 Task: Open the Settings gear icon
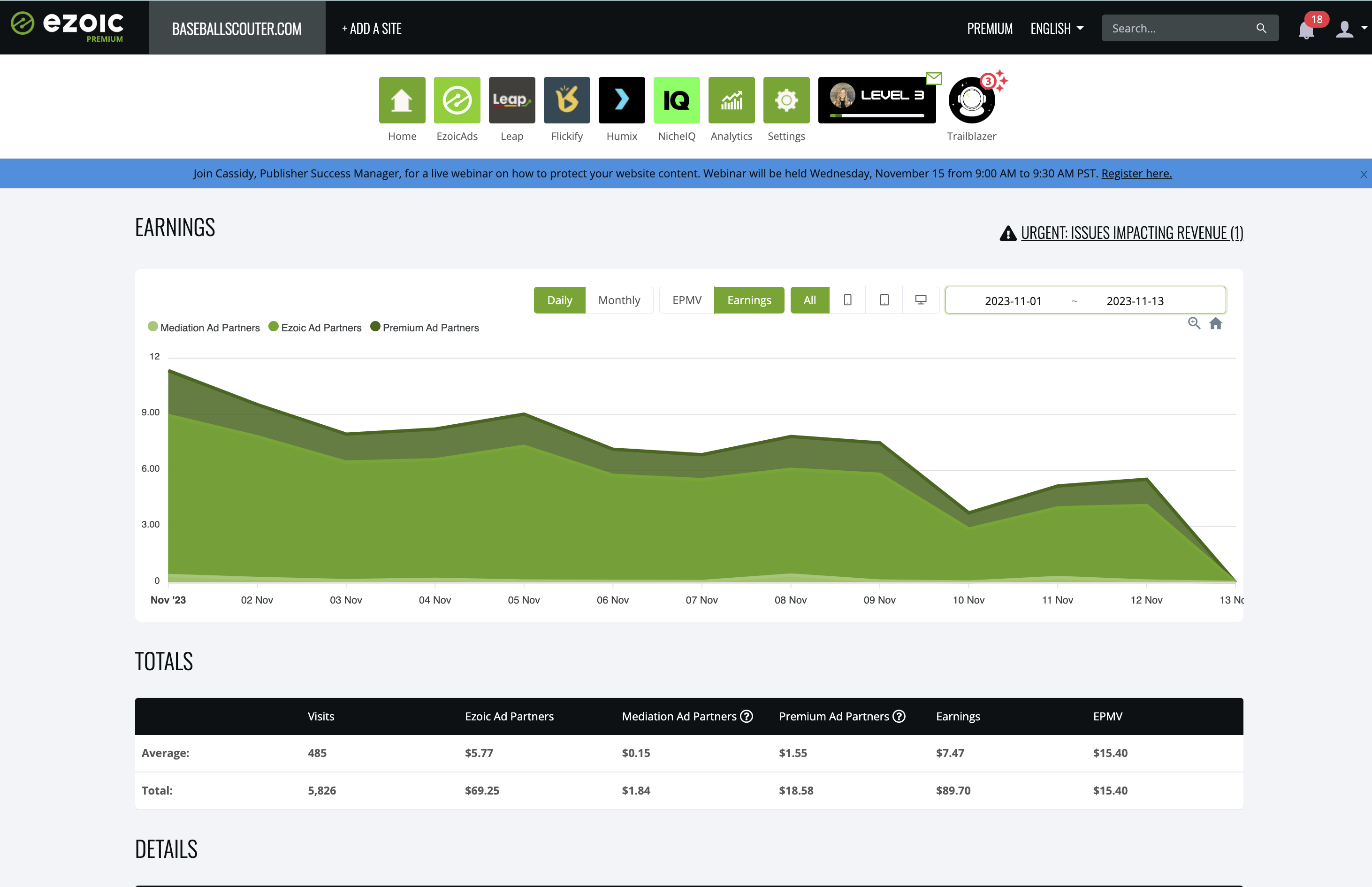786,99
